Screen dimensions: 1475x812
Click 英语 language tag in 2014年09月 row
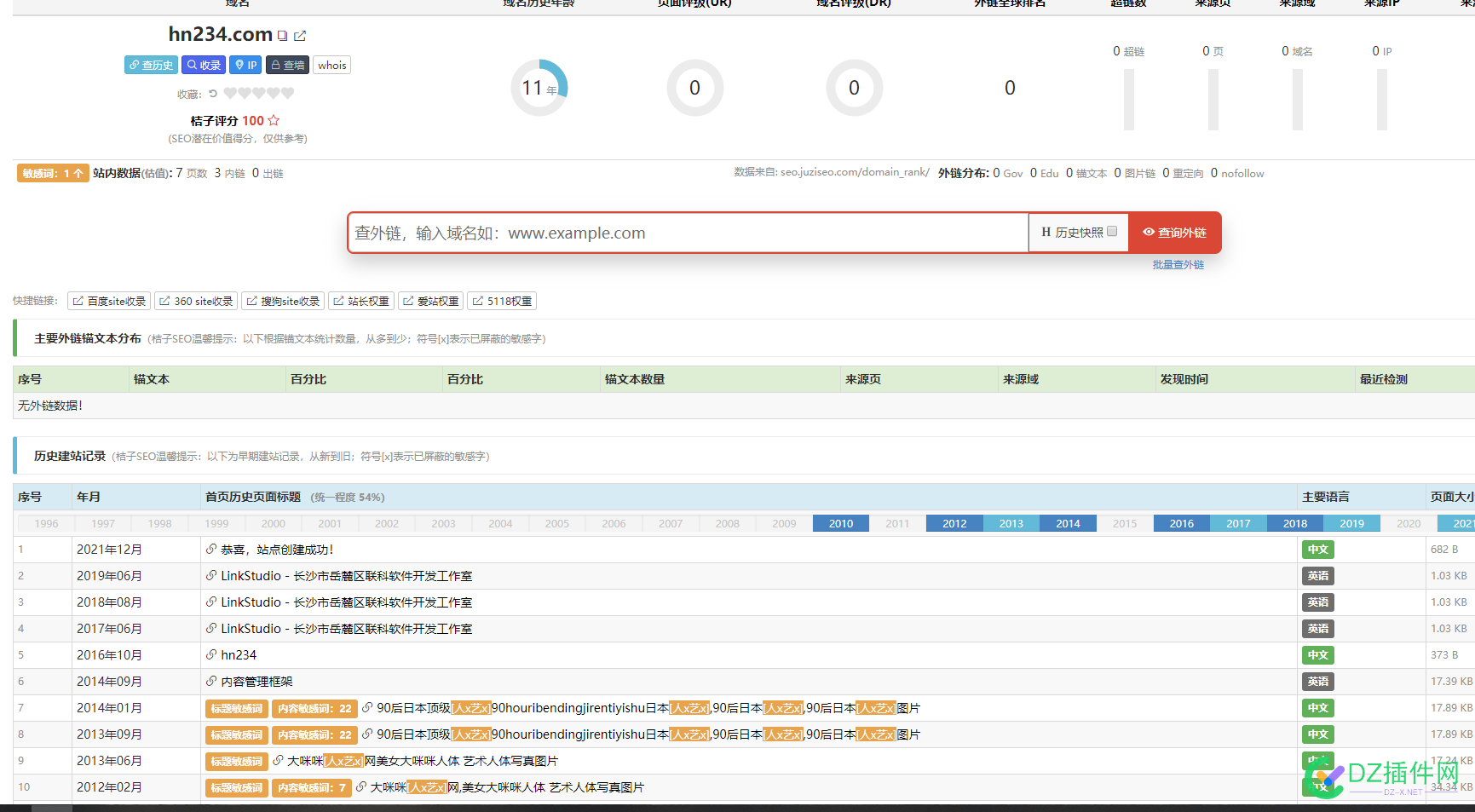1318,682
